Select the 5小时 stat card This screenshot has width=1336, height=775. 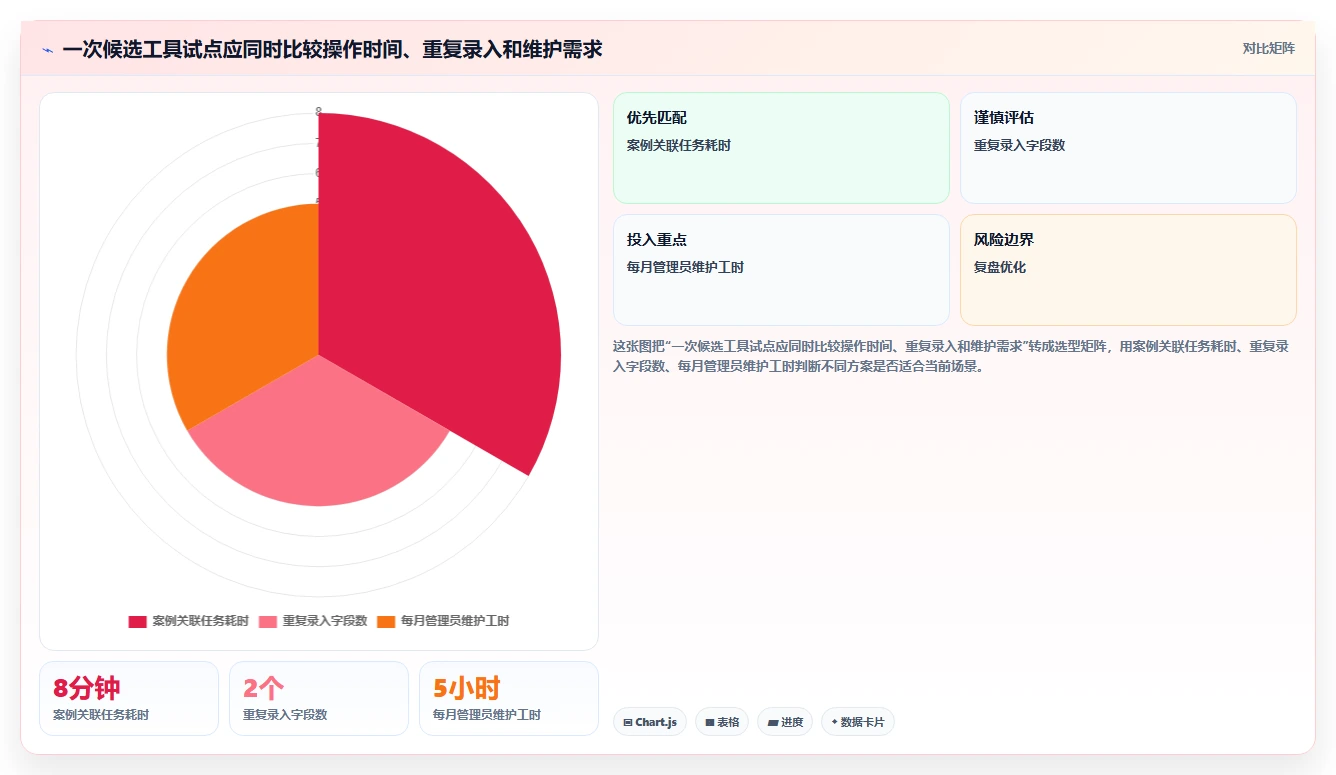pos(509,698)
